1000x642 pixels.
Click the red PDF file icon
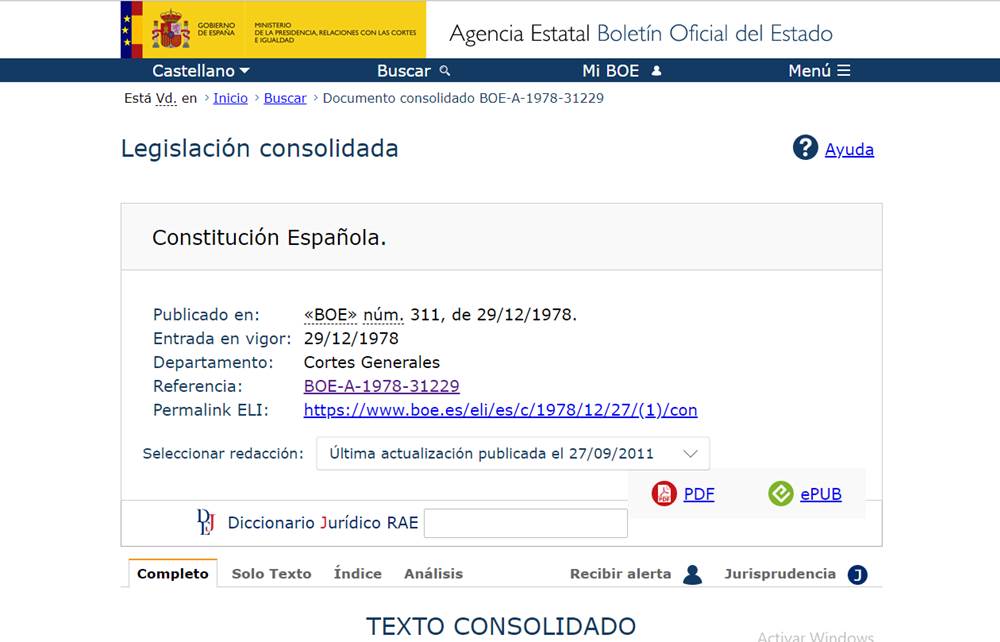tap(664, 494)
